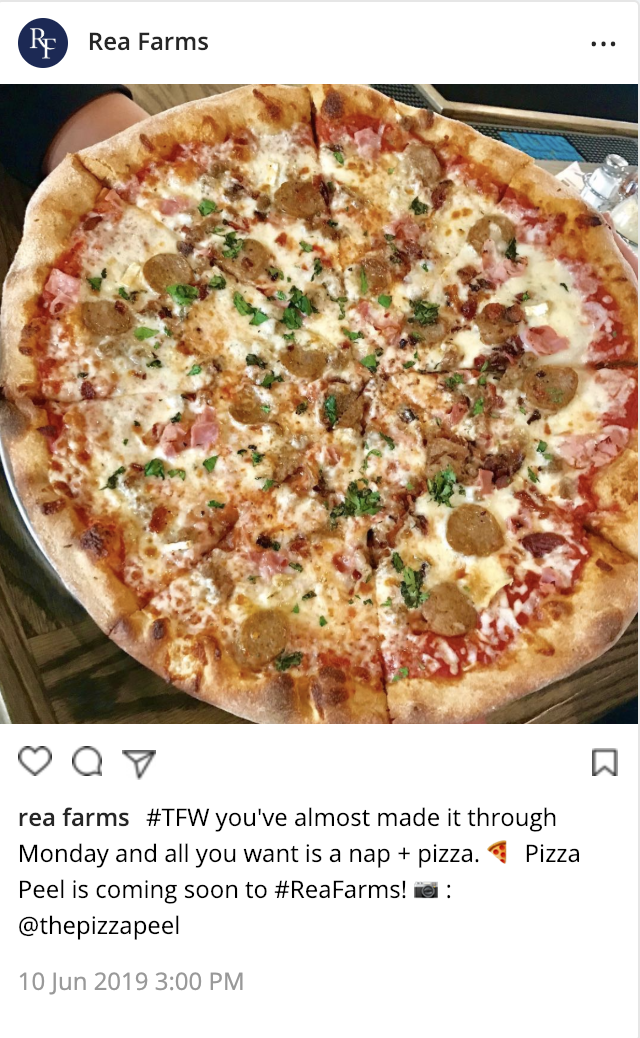The width and height of the screenshot is (640, 1038).
Task: Click the camera emoji in the caption
Action: (x=426, y=890)
